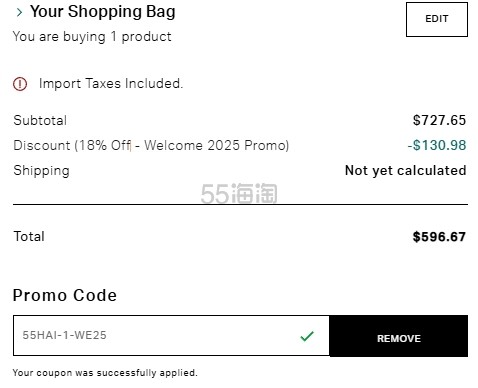Click the discount amount -$130.98
Image resolution: width=478 pixels, height=388 pixels.
coord(437,145)
